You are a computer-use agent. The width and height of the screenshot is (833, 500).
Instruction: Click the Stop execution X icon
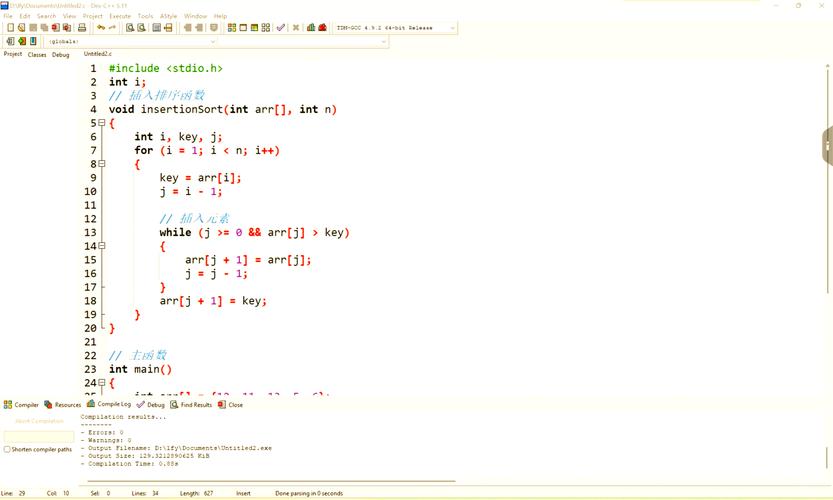pyautogui.click(x=295, y=28)
